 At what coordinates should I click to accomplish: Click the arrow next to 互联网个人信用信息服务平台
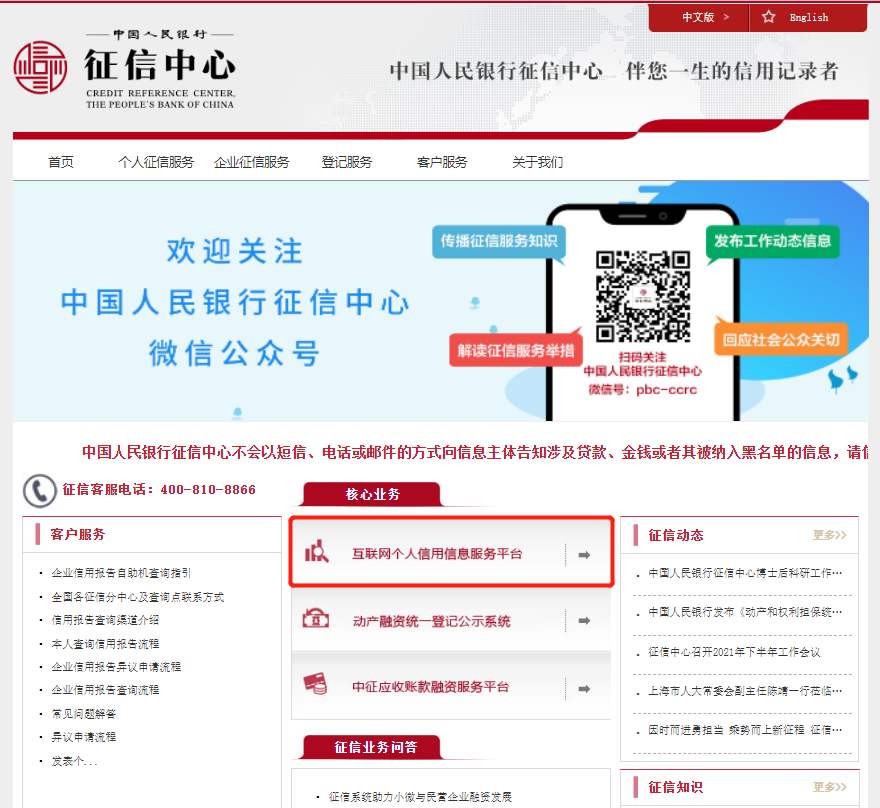[584, 554]
